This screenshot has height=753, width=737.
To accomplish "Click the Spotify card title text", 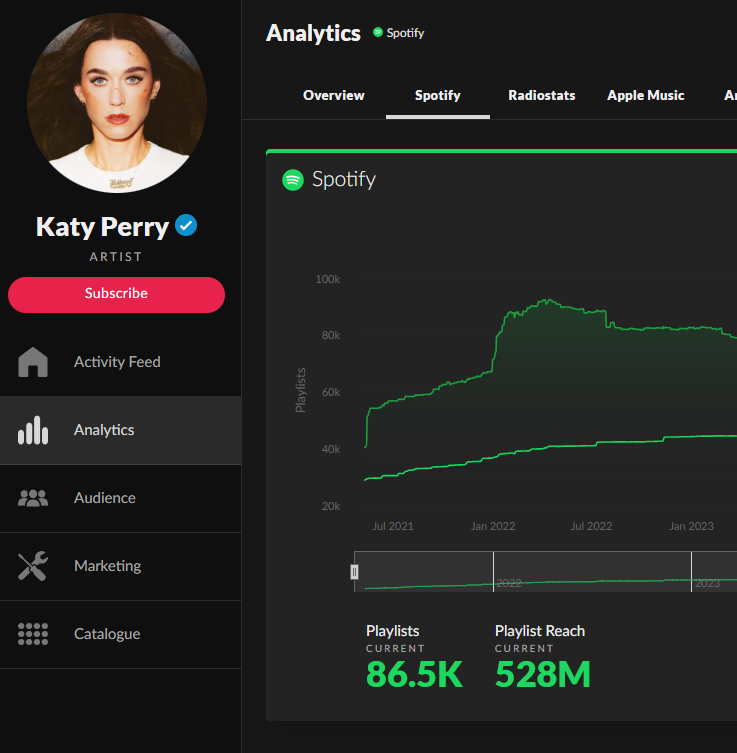I will (x=344, y=180).
